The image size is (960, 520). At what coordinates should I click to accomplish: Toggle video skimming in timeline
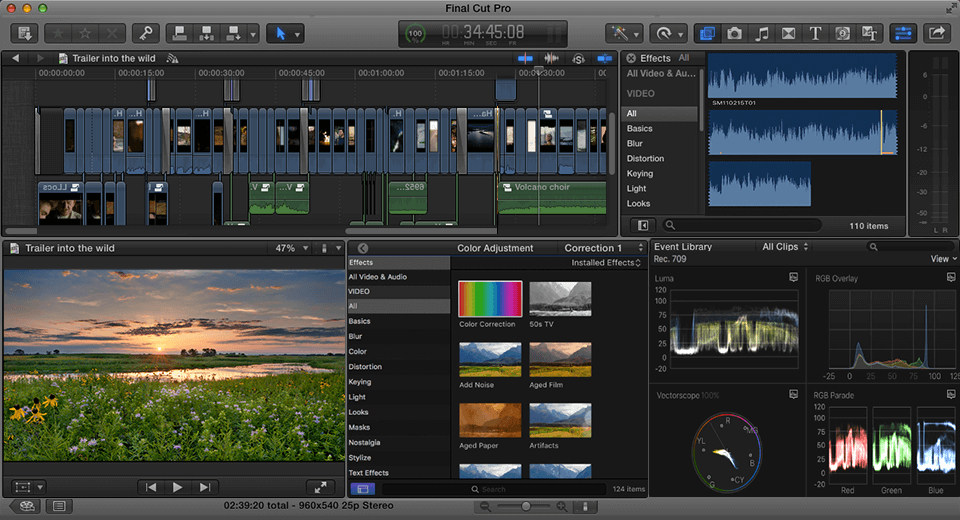pos(525,58)
